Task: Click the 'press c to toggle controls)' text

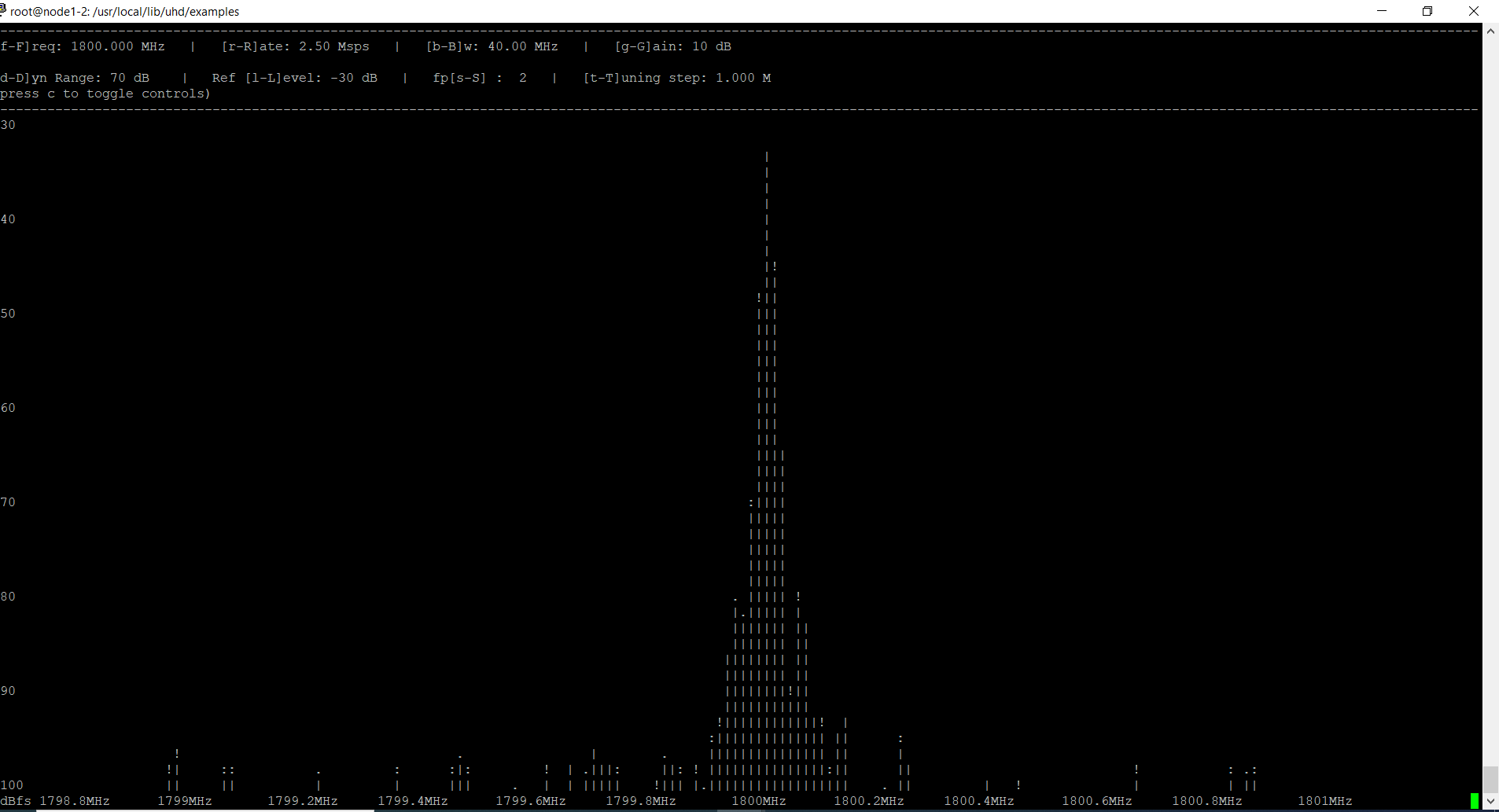Action: (x=105, y=94)
